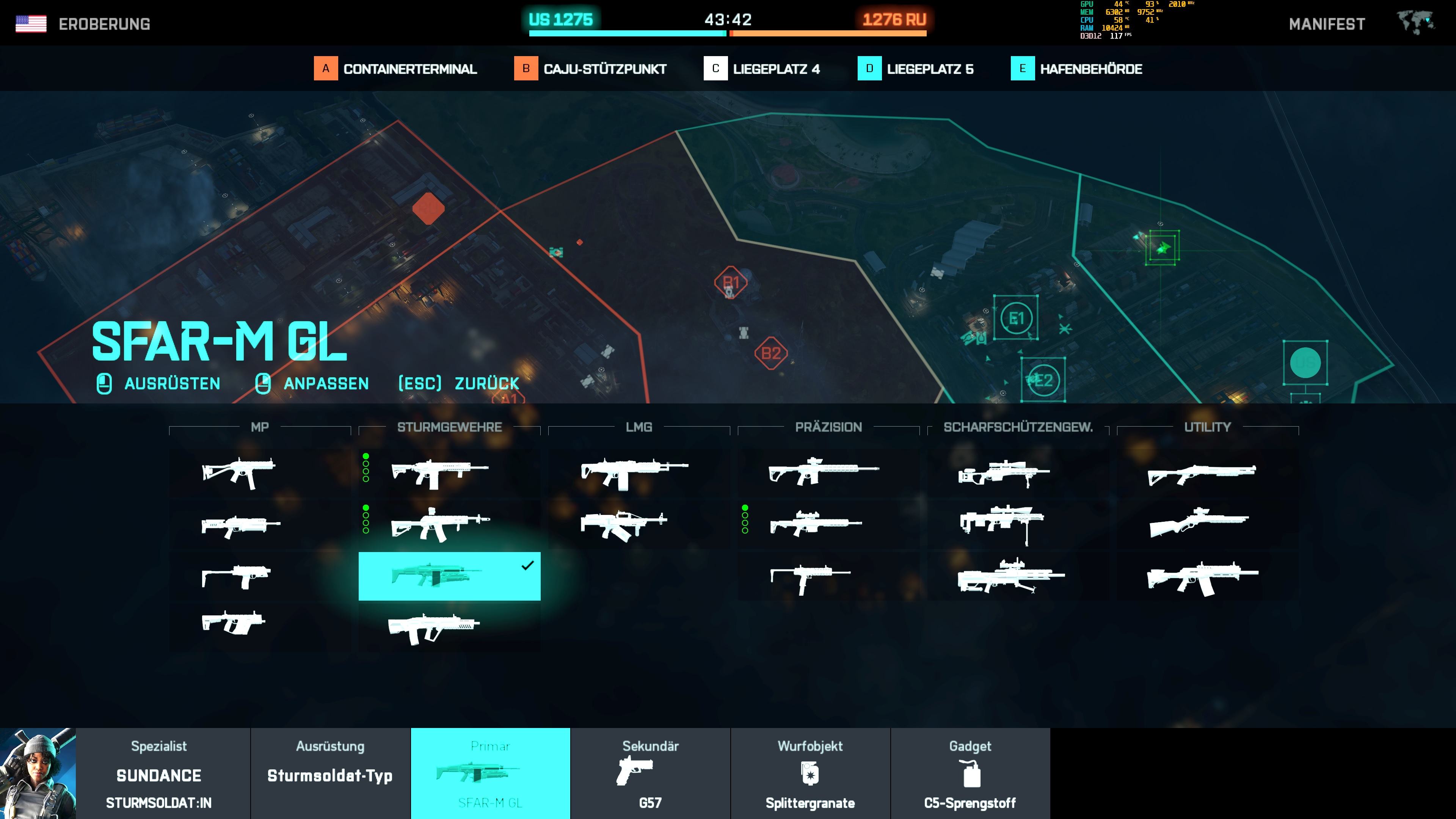The height and width of the screenshot is (819, 1456).
Task: Open the Wurfobjekt Splittergranate tab
Action: pos(810,774)
